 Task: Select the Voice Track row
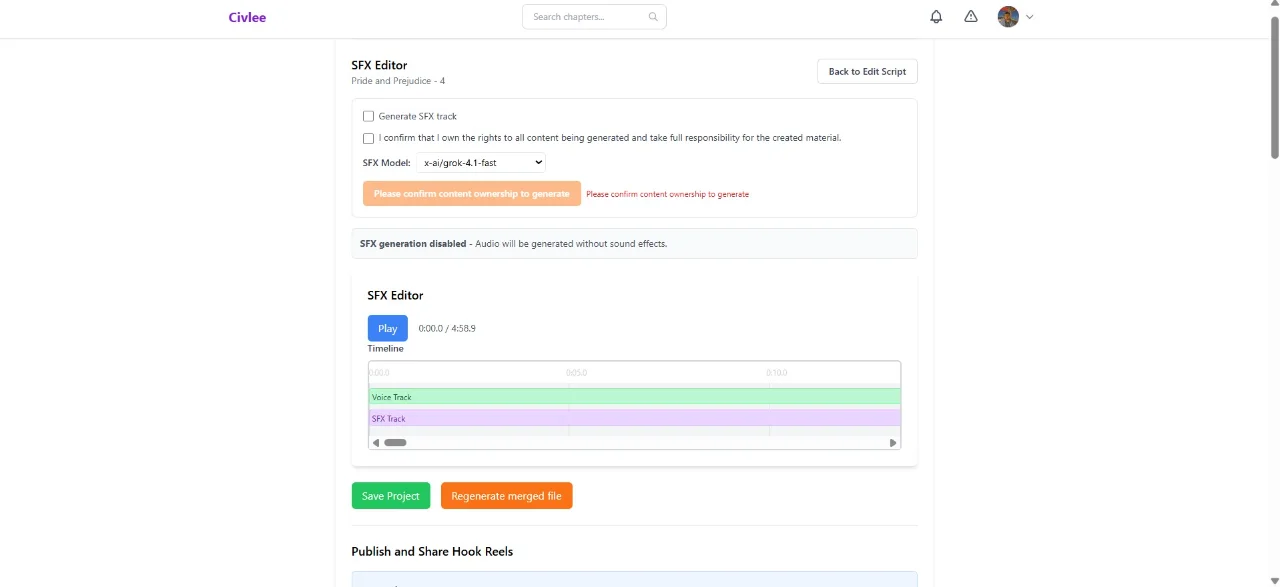[x=634, y=397]
